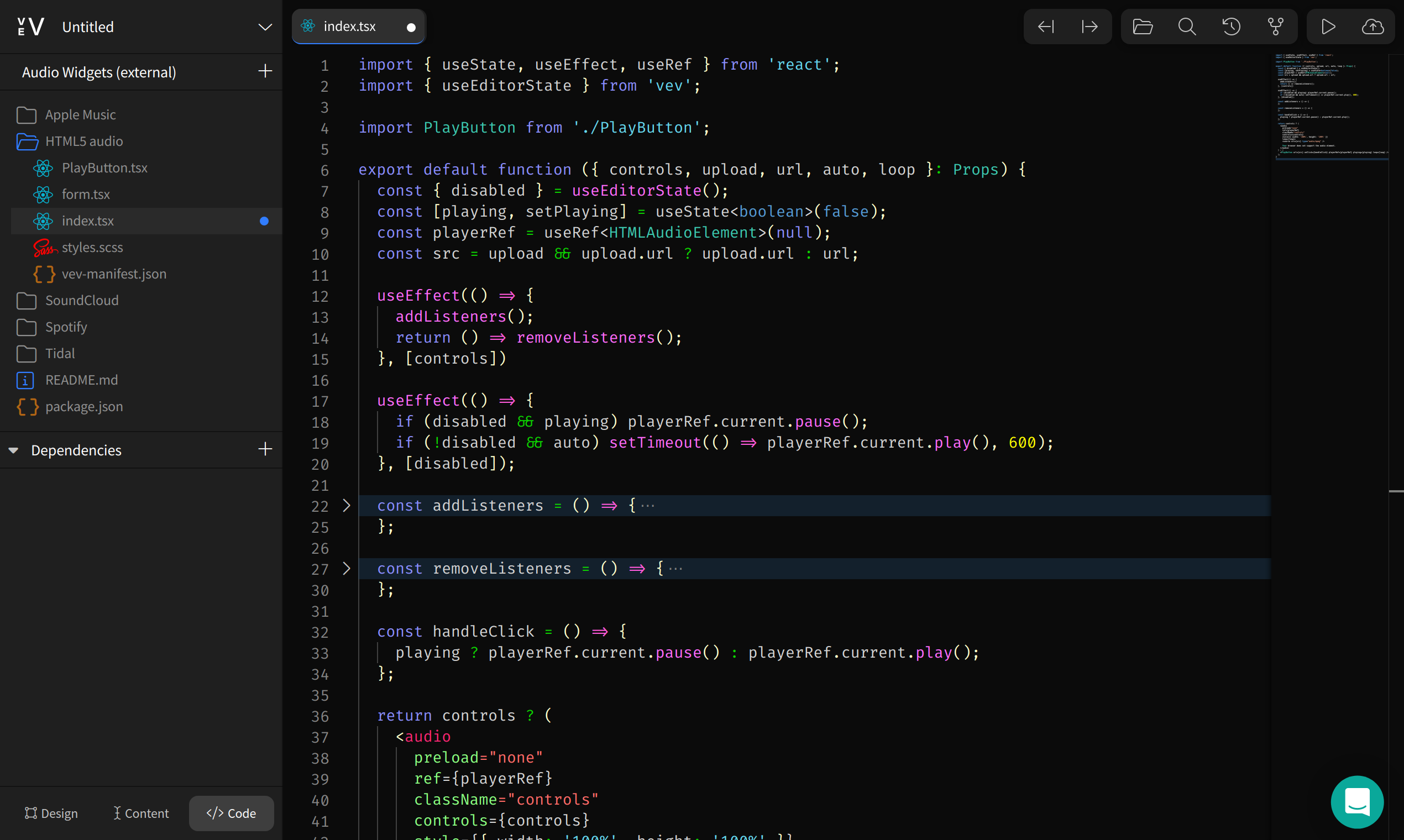This screenshot has height=840, width=1404.
Task: Switch to the Design tab
Action: click(x=51, y=813)
